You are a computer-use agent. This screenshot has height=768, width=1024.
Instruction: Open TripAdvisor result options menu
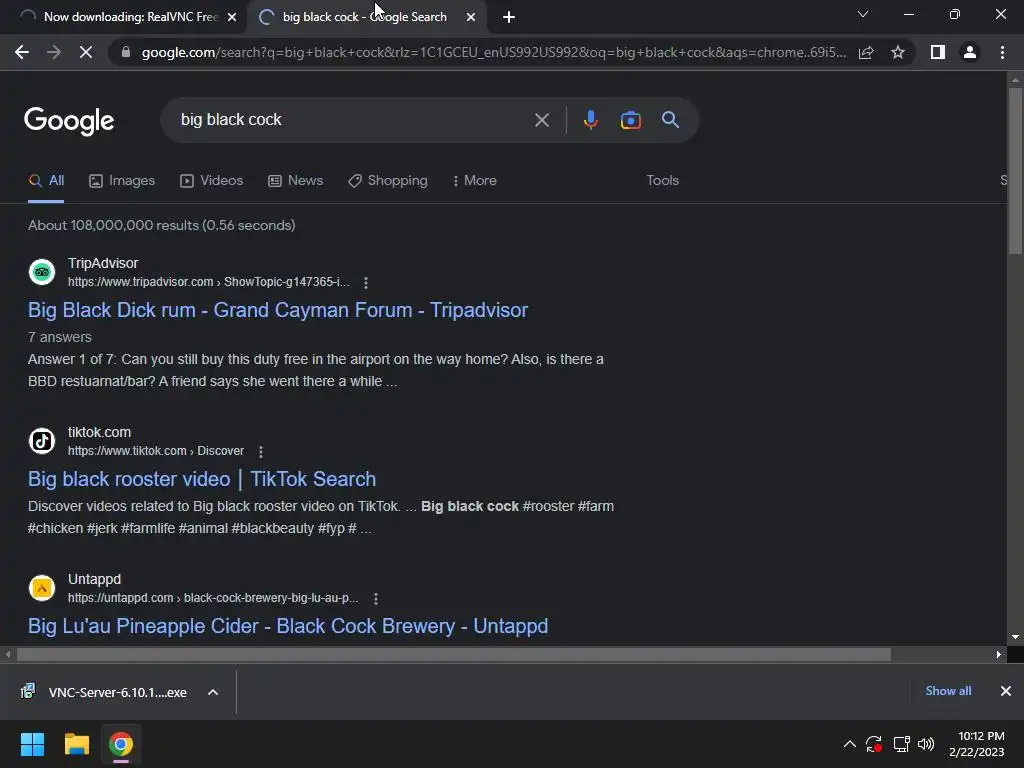(366, 283)
